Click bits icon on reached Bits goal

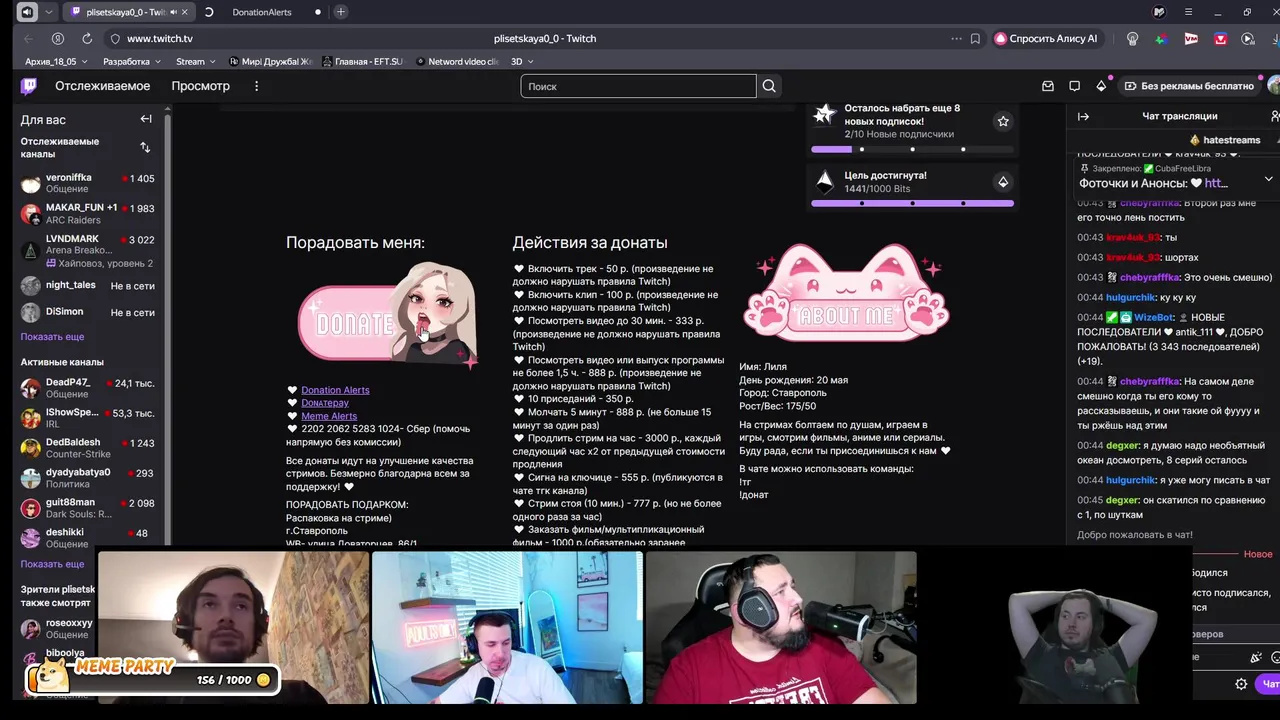[1003, 181]
